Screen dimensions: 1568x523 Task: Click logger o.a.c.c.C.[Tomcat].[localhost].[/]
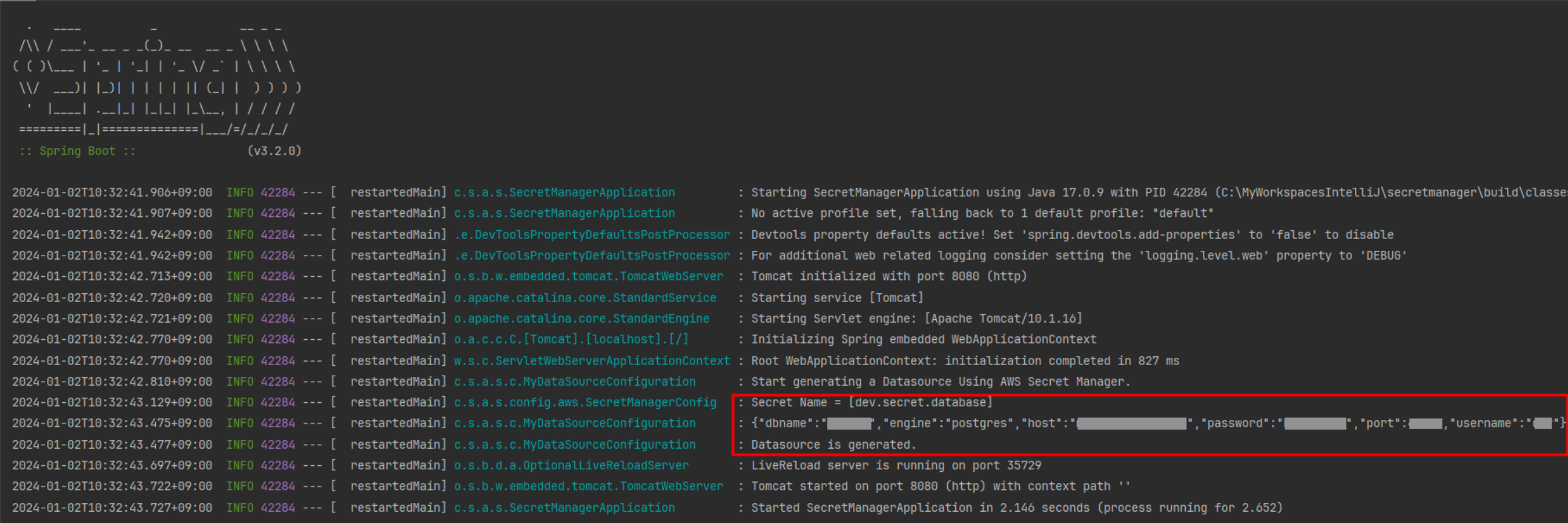pos(571,339)
